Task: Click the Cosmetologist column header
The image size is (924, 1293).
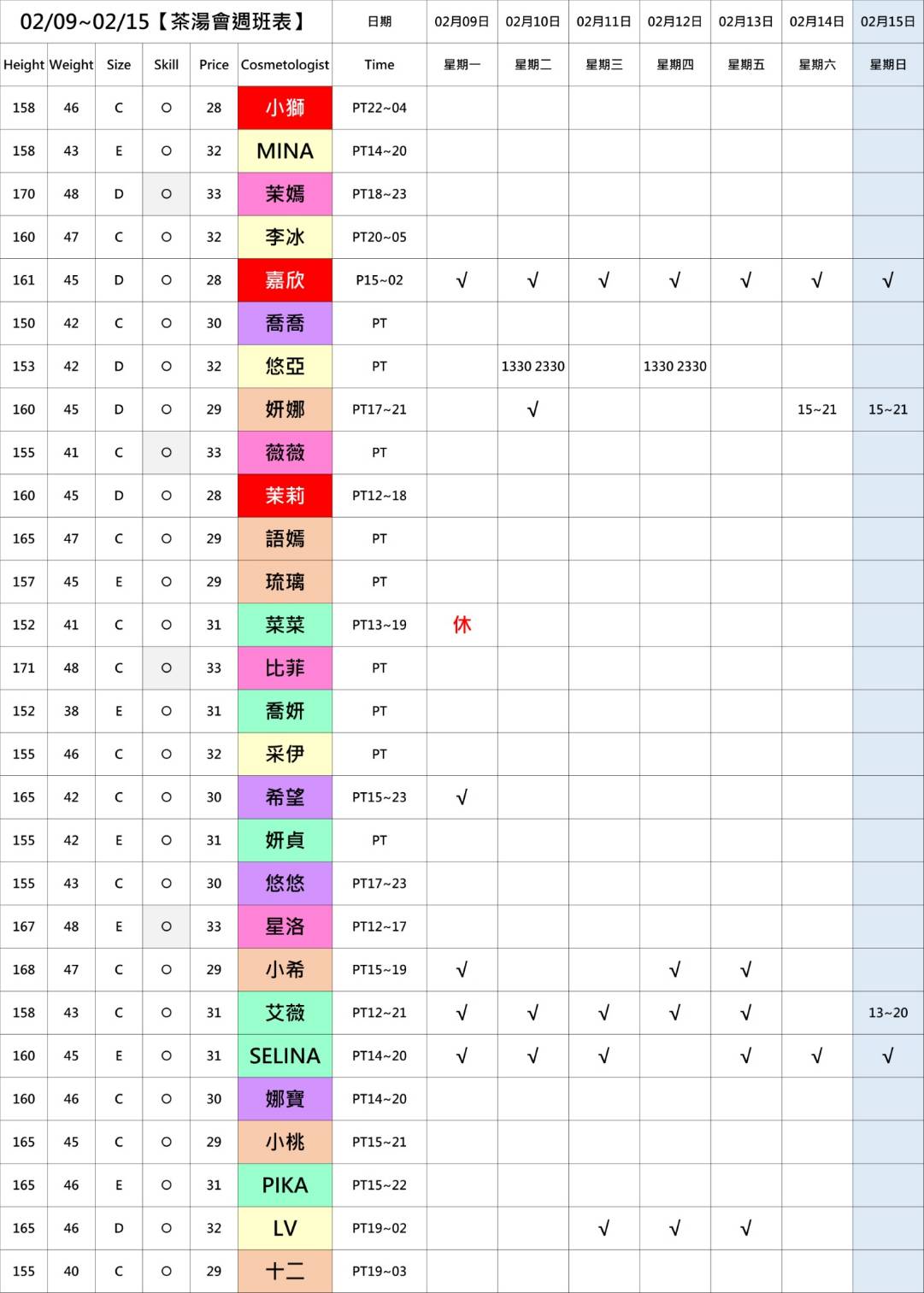Action: pyautogui.click(x=285, y=65)
